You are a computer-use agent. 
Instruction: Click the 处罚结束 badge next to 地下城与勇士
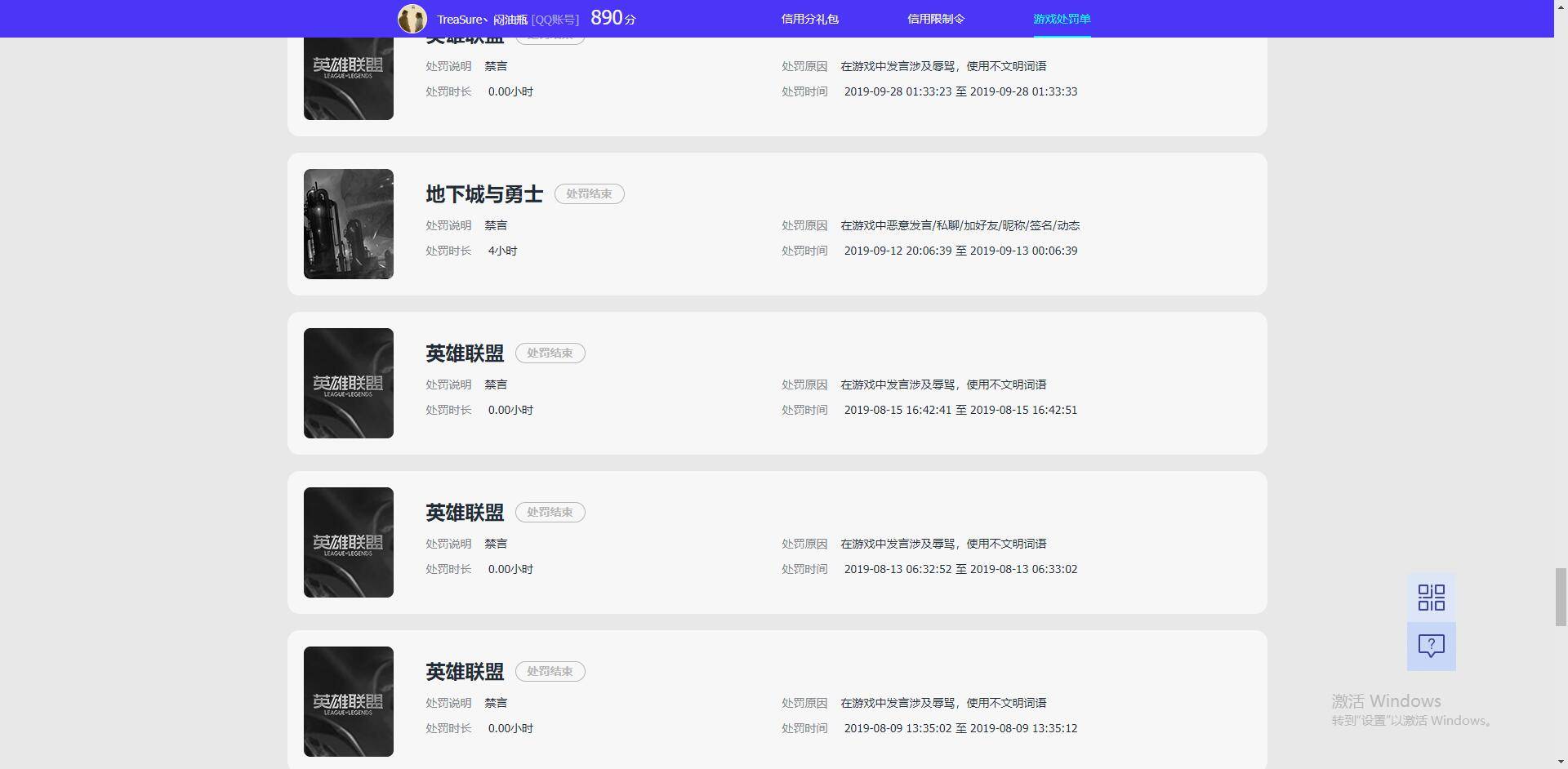pos(590,193)
